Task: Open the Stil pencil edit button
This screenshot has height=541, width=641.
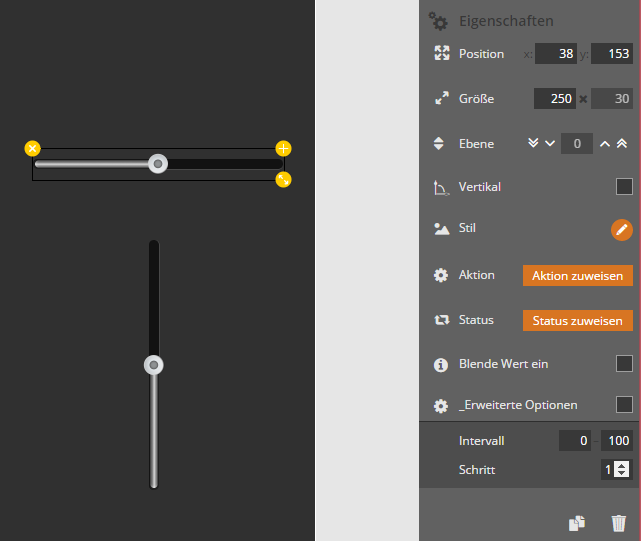Action: click(x=621, y=230)
